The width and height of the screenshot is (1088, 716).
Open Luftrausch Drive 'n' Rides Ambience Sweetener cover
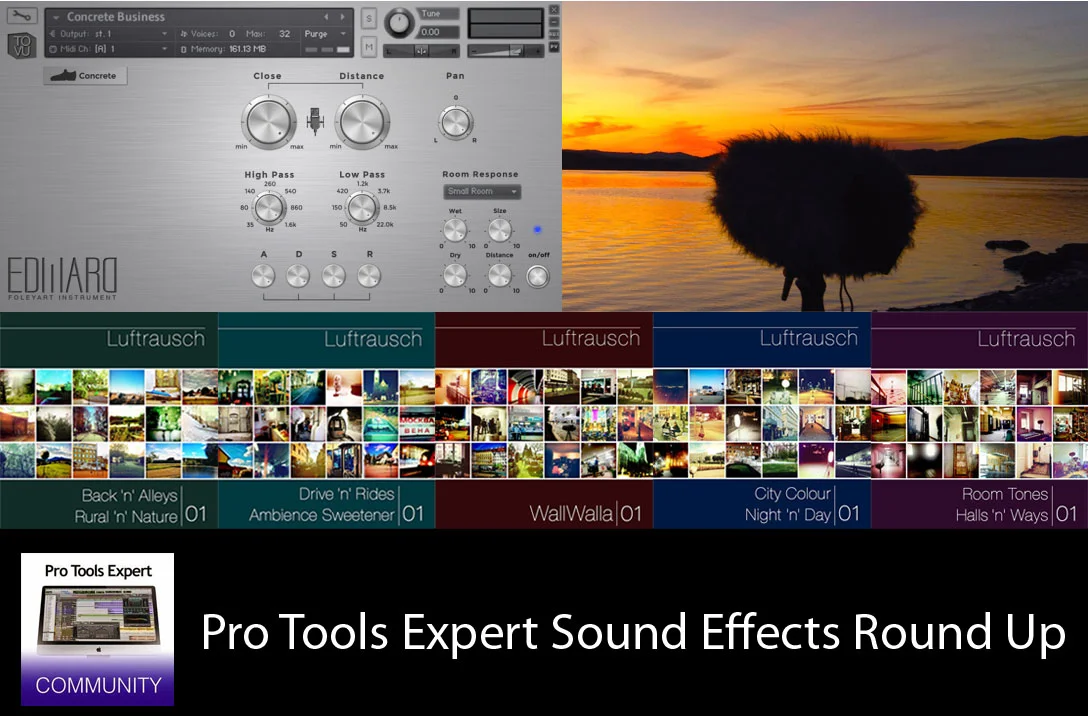[327, 420]
